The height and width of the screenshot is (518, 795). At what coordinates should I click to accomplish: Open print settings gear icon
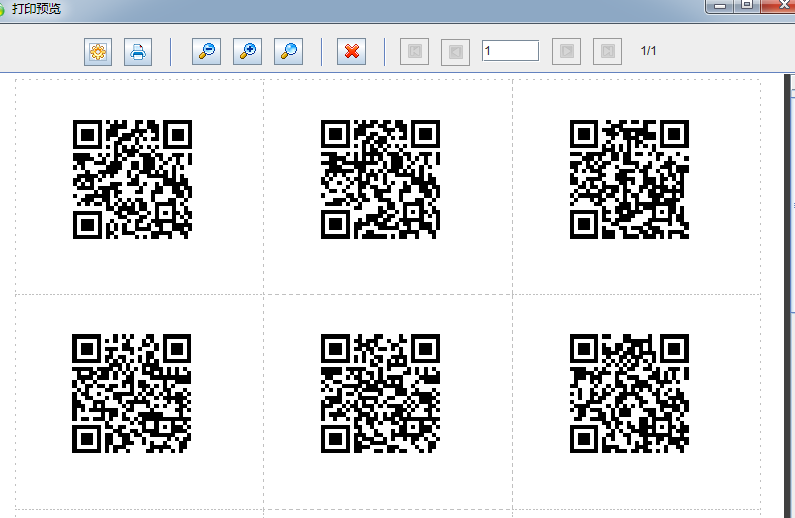click(x=98, y=52)
